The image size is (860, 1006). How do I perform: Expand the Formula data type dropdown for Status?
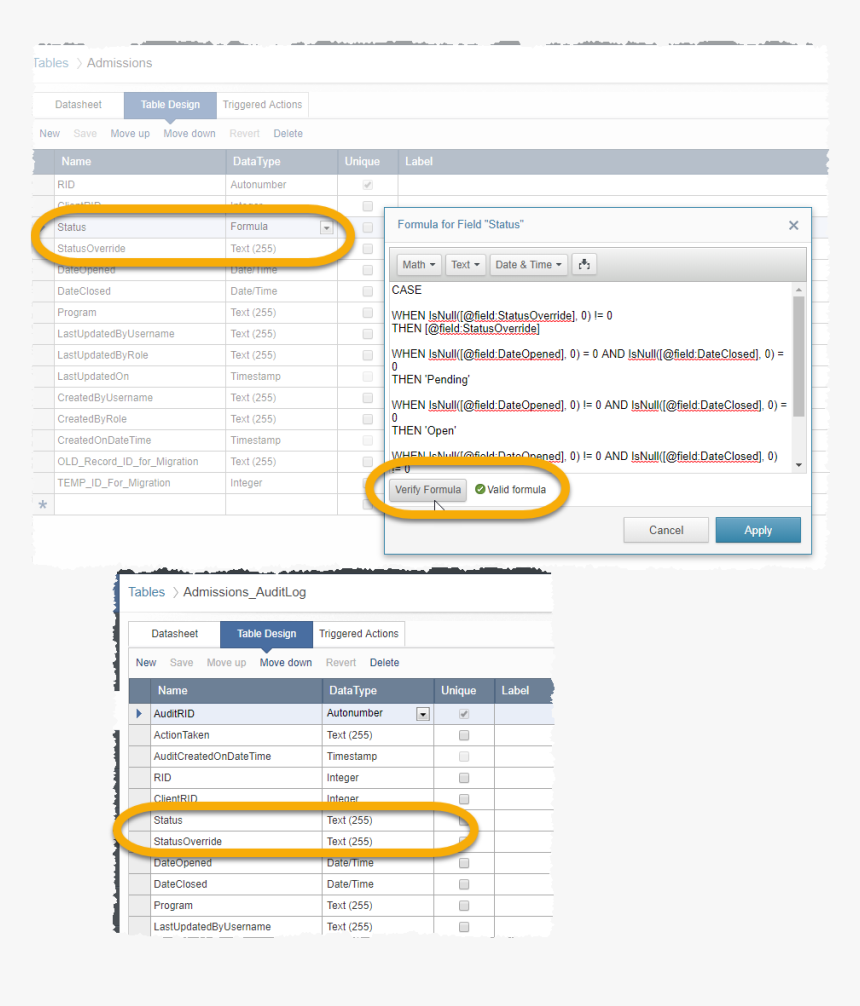click(326, 228)
